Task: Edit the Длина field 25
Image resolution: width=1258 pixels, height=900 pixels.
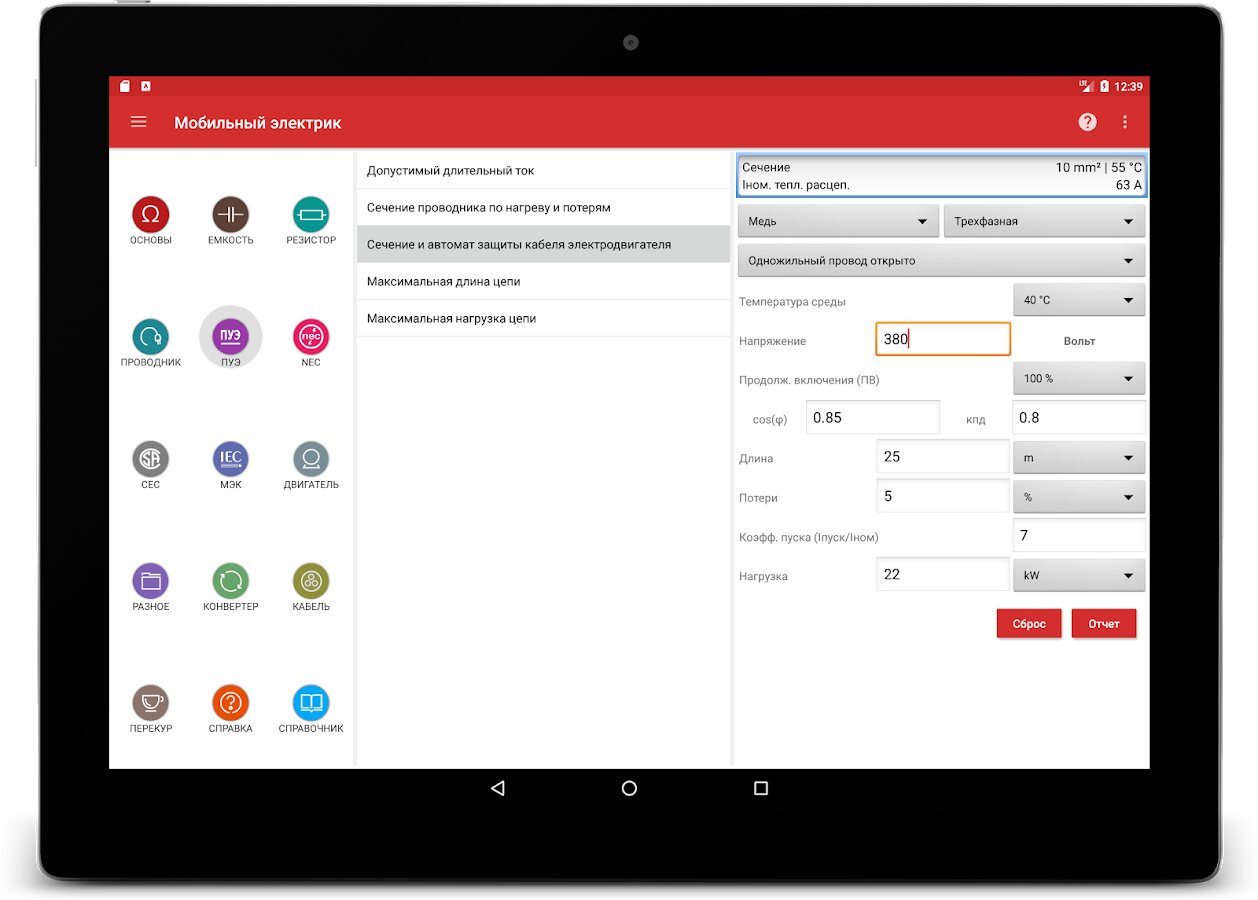Action: coord(943,456)
